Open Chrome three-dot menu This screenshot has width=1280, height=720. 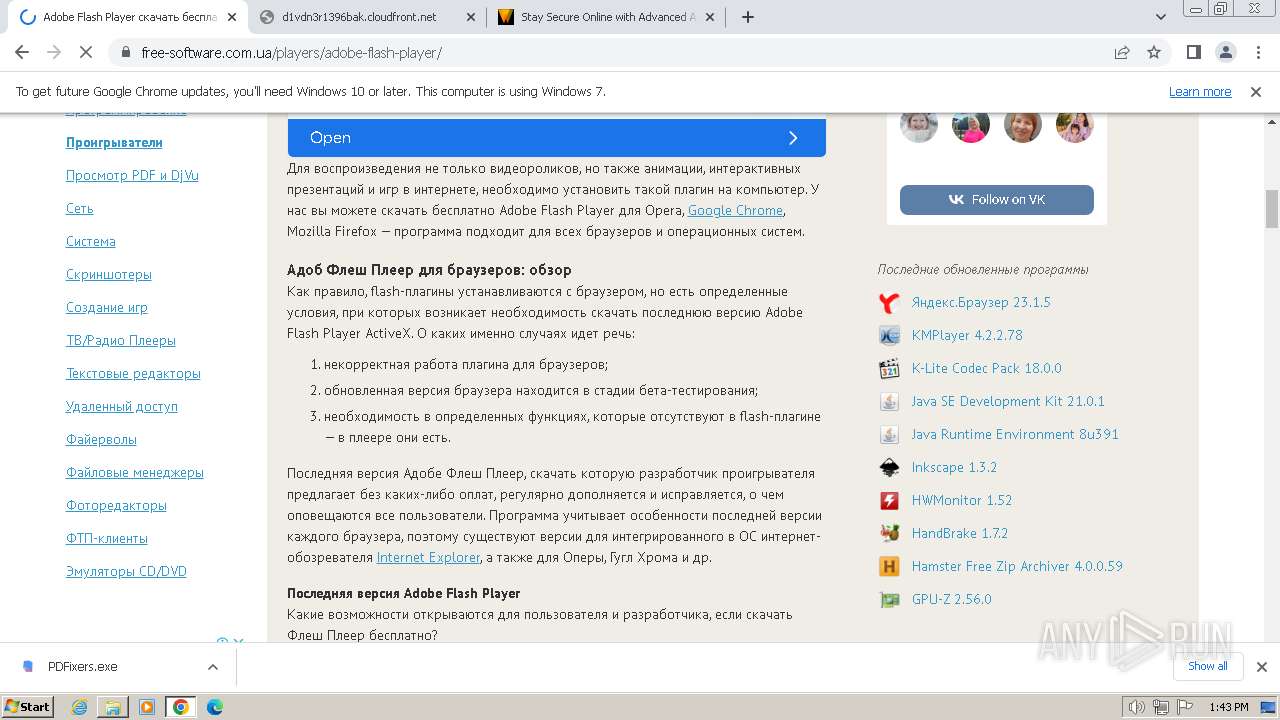tap(1257, 52)
